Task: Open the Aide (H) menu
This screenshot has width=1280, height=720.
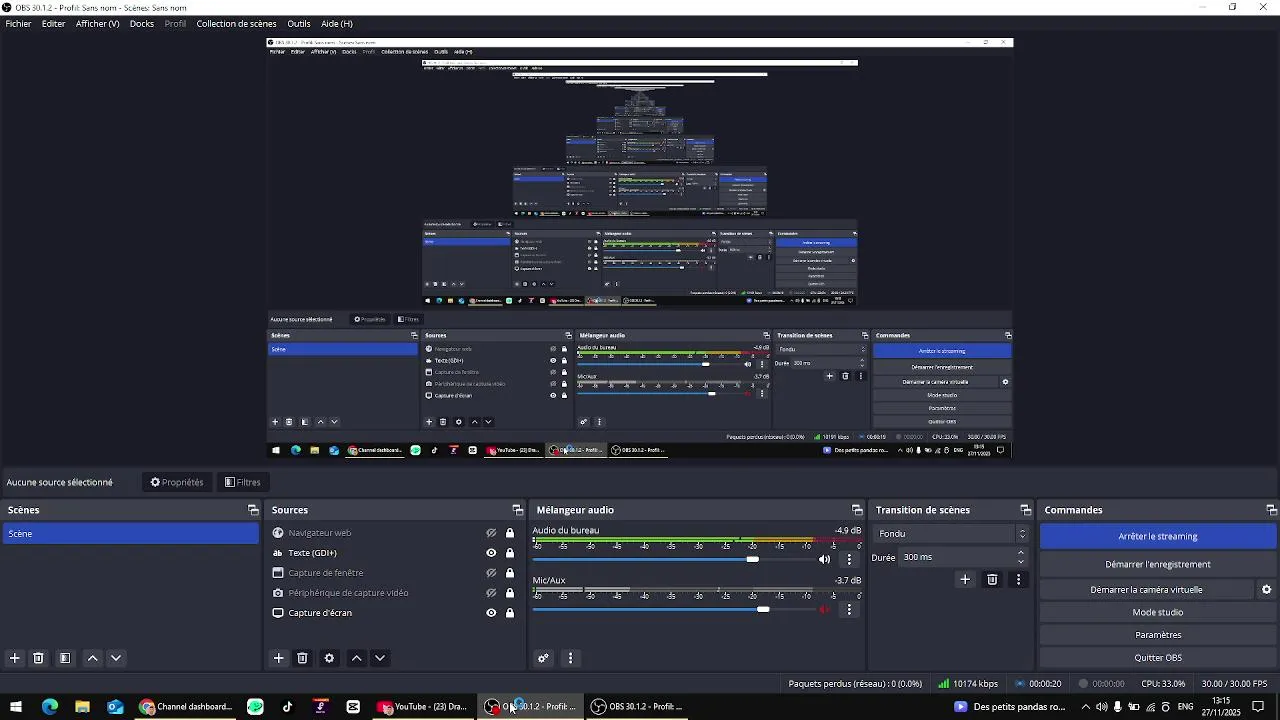Action: (x=337, y=23)
